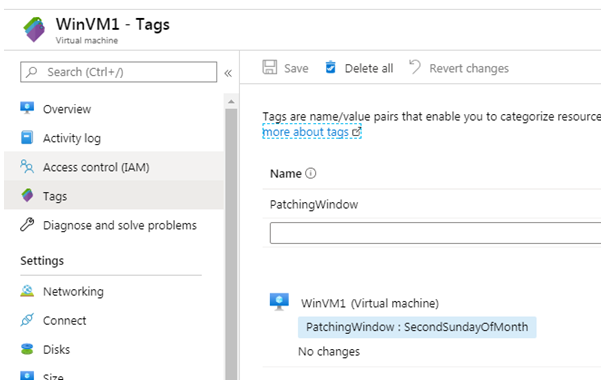Click the Overview monitor icon in sidebar

[x=27, y=108]
